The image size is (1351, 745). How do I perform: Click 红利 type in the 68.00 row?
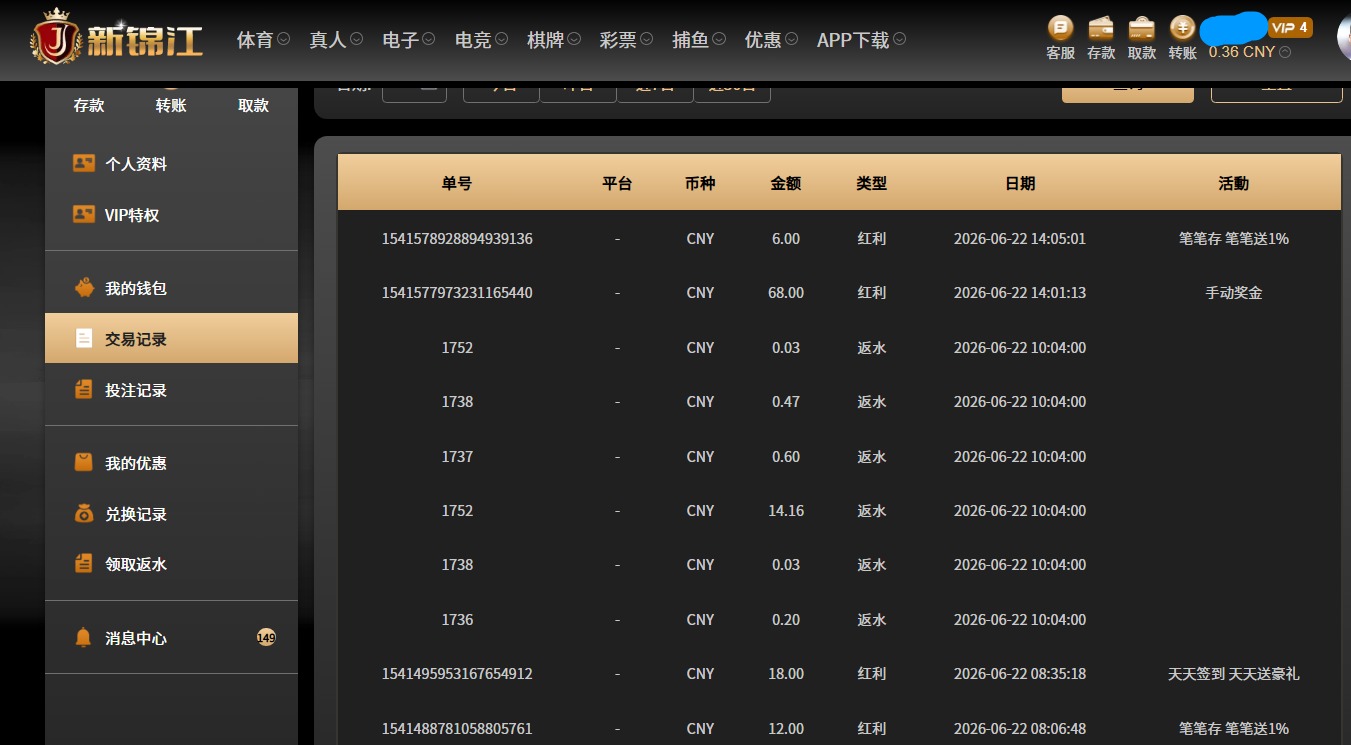click(871, 293)
